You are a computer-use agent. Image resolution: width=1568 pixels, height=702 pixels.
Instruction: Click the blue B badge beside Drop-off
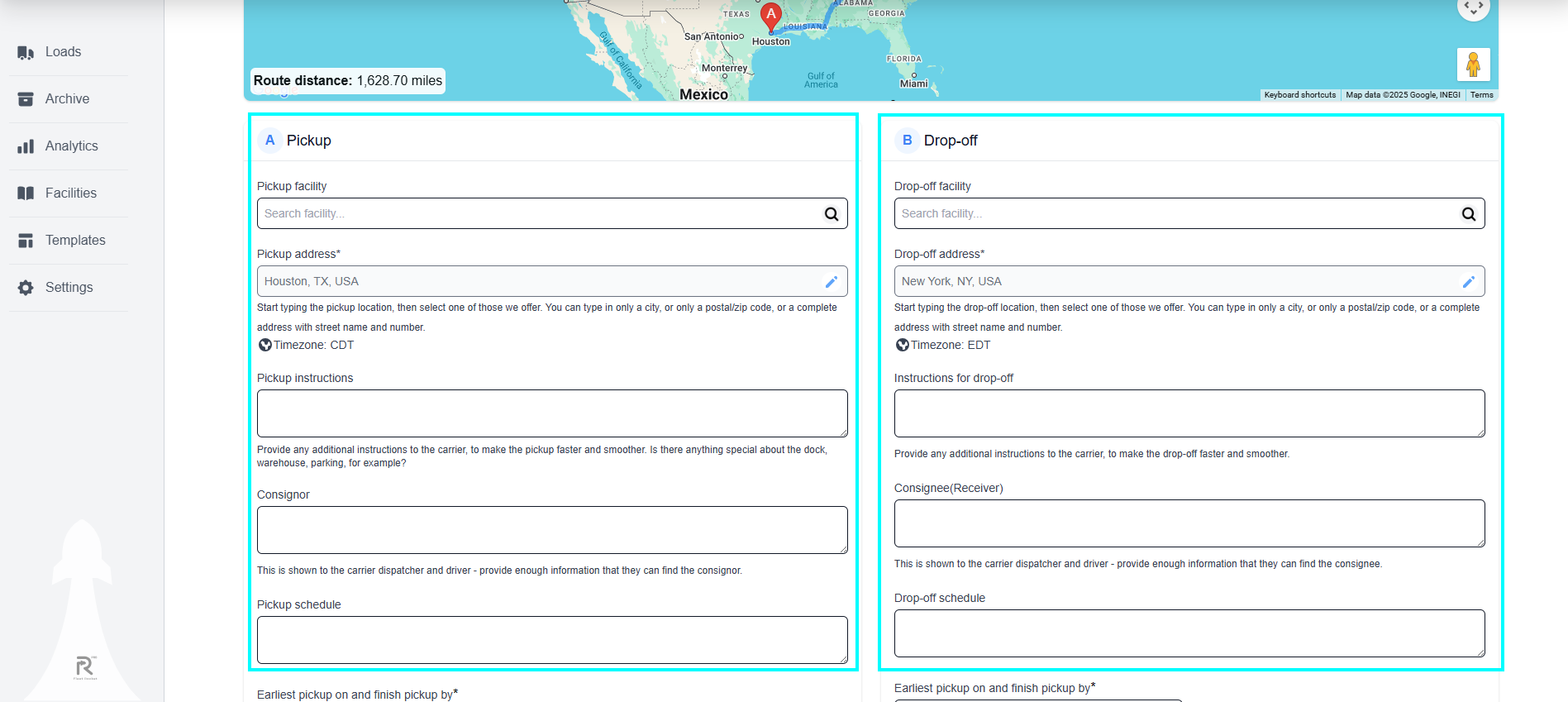(907, 141)
